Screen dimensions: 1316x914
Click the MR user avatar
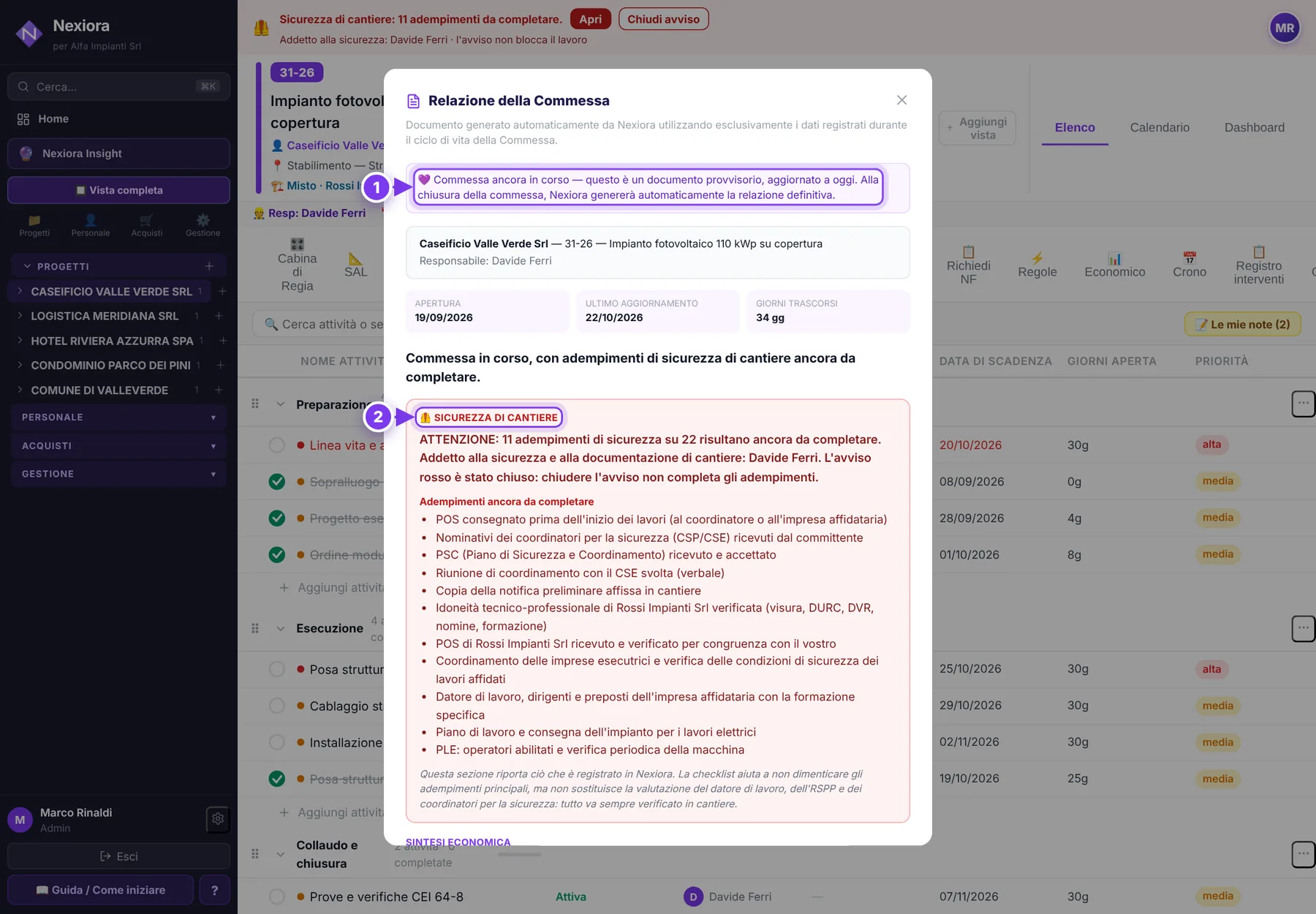(1285, 29)
